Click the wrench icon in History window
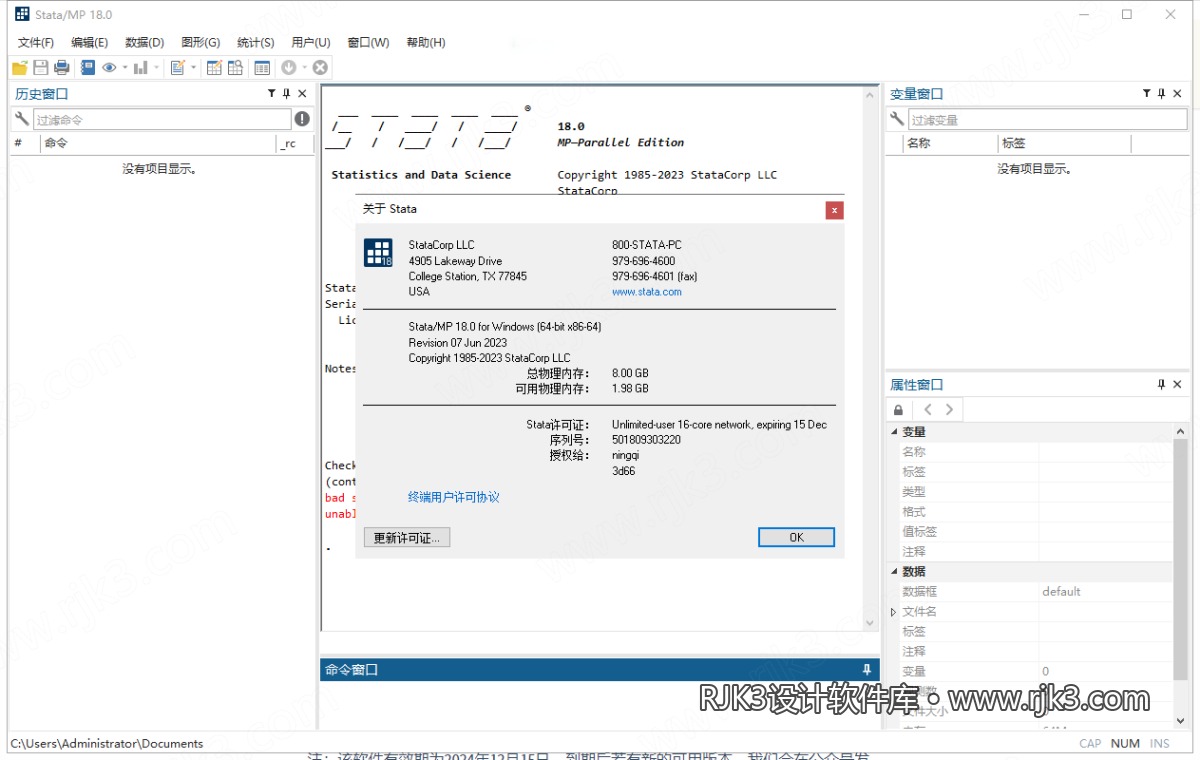This screenshot has width=1200, height=760. click(22, 119)
